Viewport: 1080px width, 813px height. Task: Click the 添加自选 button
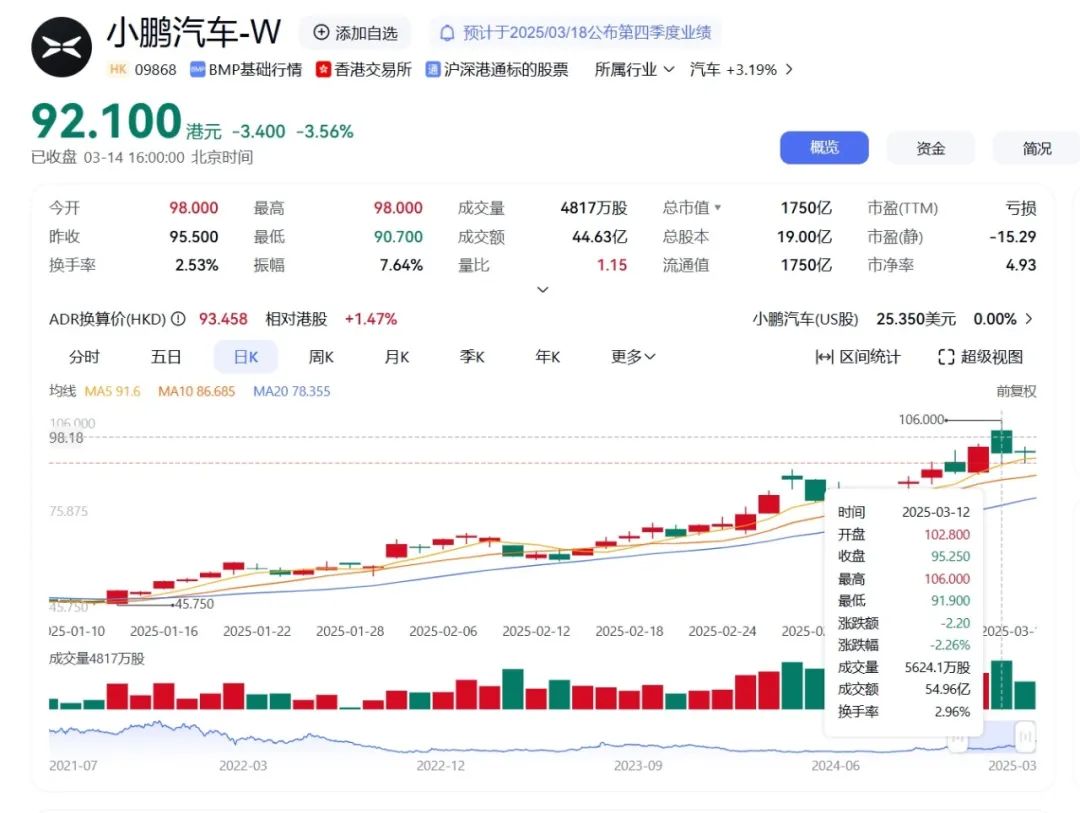(x=355, y=32)
